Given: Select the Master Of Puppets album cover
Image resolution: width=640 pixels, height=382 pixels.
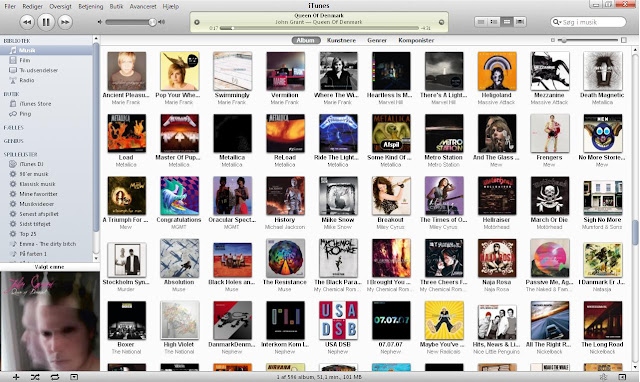Looking at the screenshot, I should click(179, 133).
